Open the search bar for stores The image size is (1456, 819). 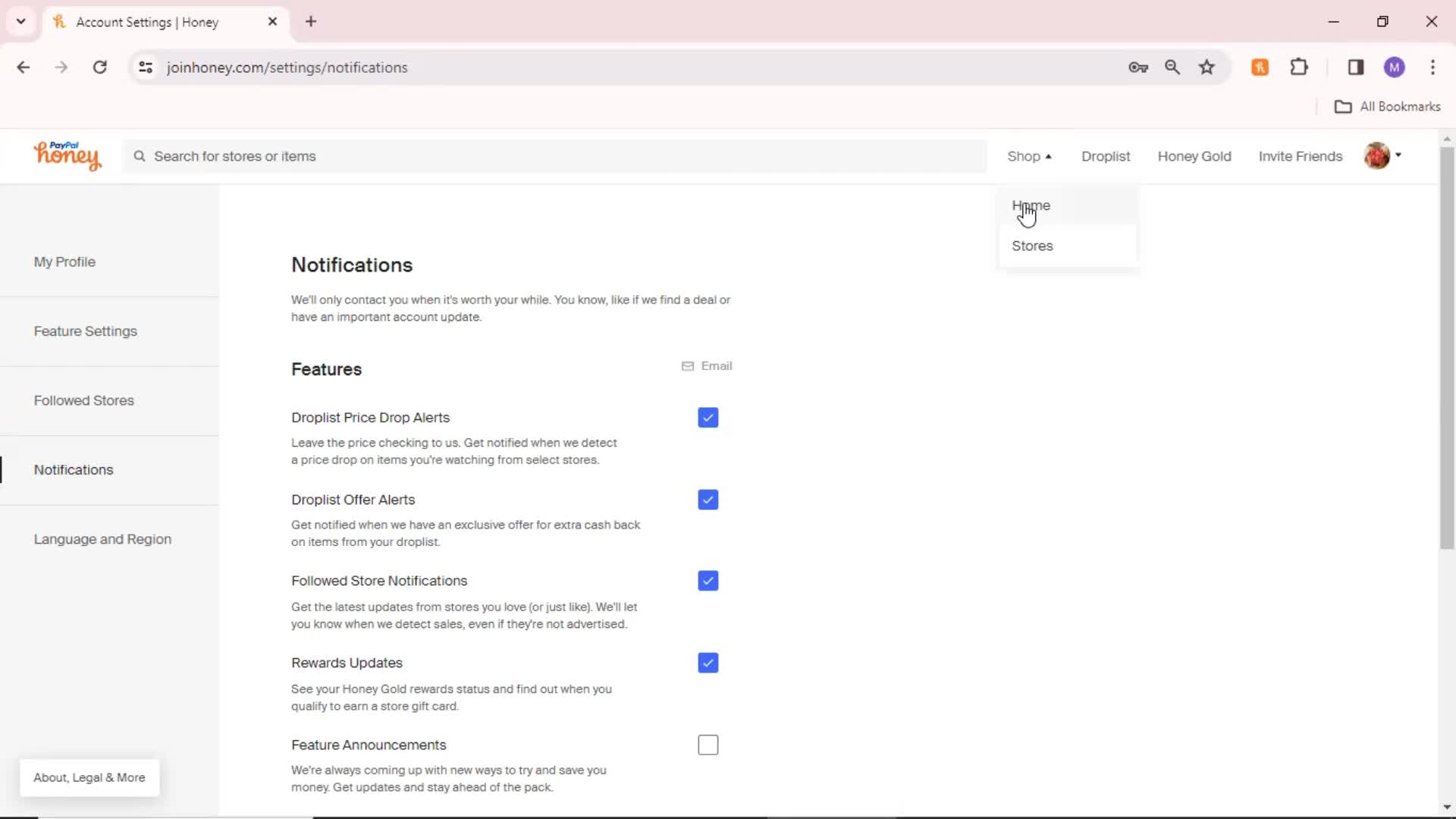[554, 156]
